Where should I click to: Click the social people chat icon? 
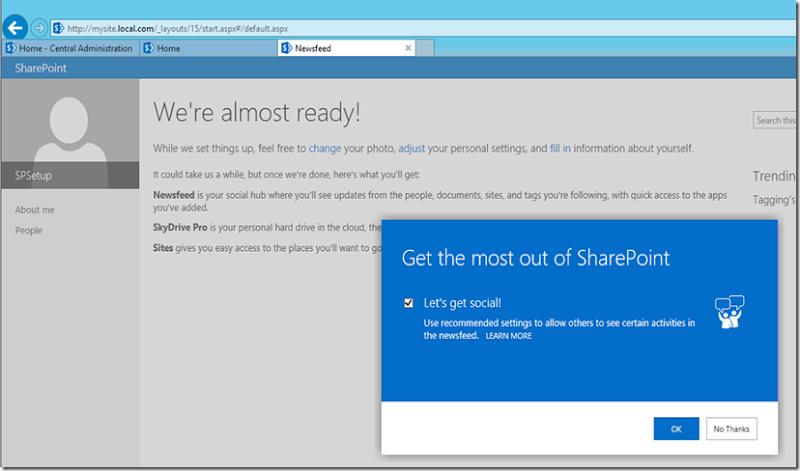tap(730, 311)
